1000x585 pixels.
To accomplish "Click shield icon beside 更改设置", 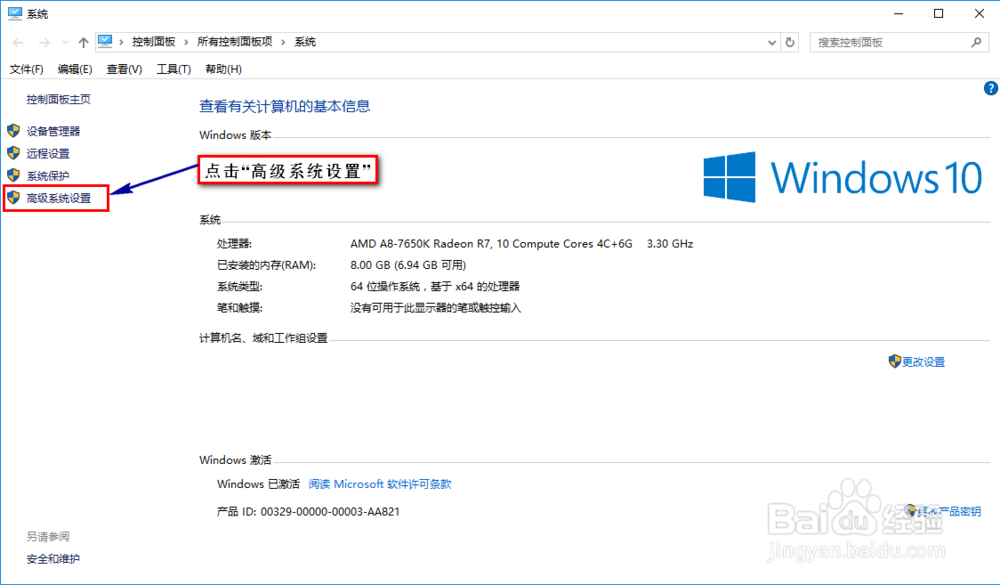I will pyautogui.click(x=894, y=361).
